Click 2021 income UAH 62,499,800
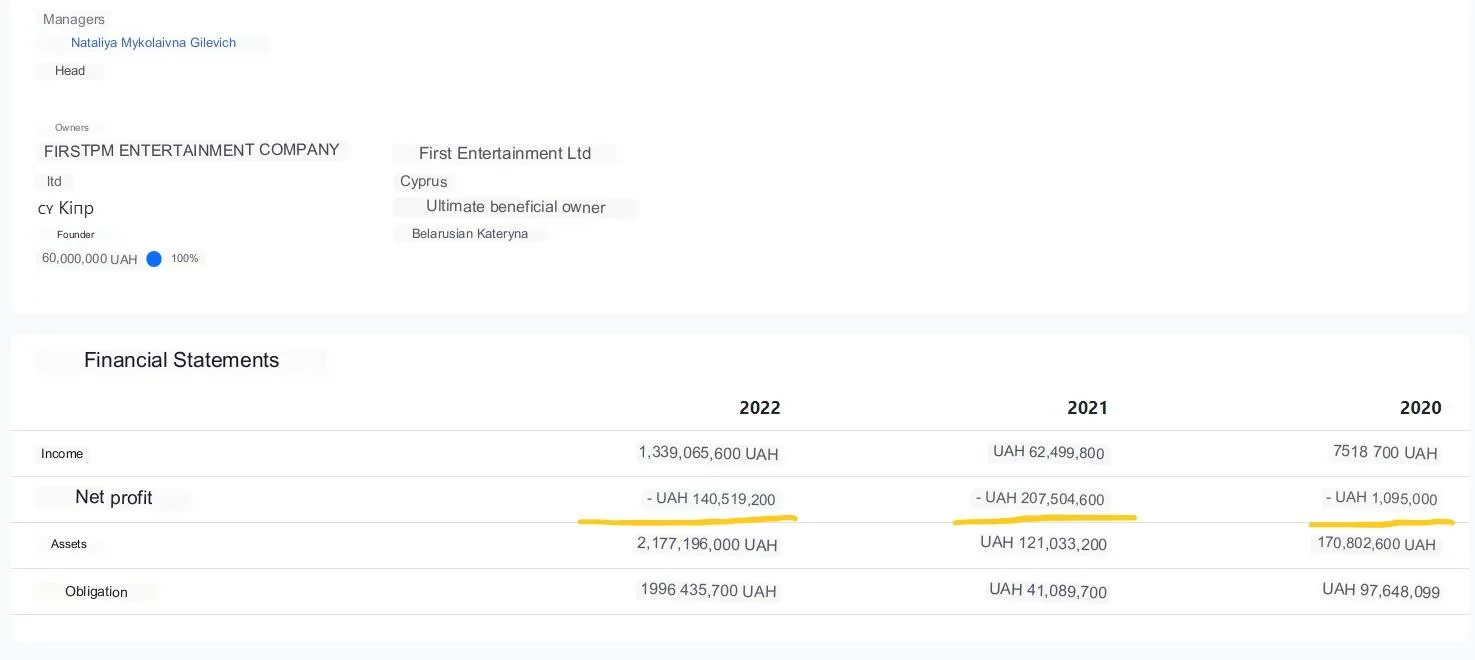The height and width of the screenshot is (660, 1475). 1049,452
